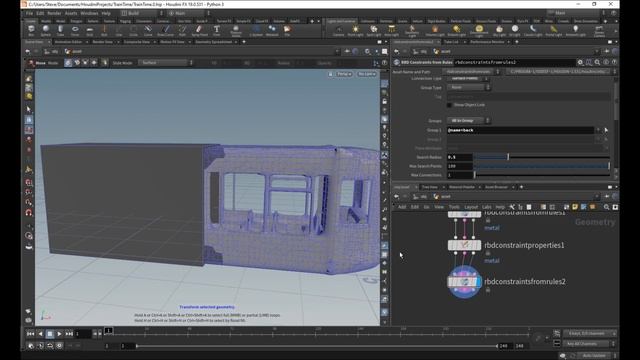Open the Main radial menu dropdown

click(x=188, y=13)
